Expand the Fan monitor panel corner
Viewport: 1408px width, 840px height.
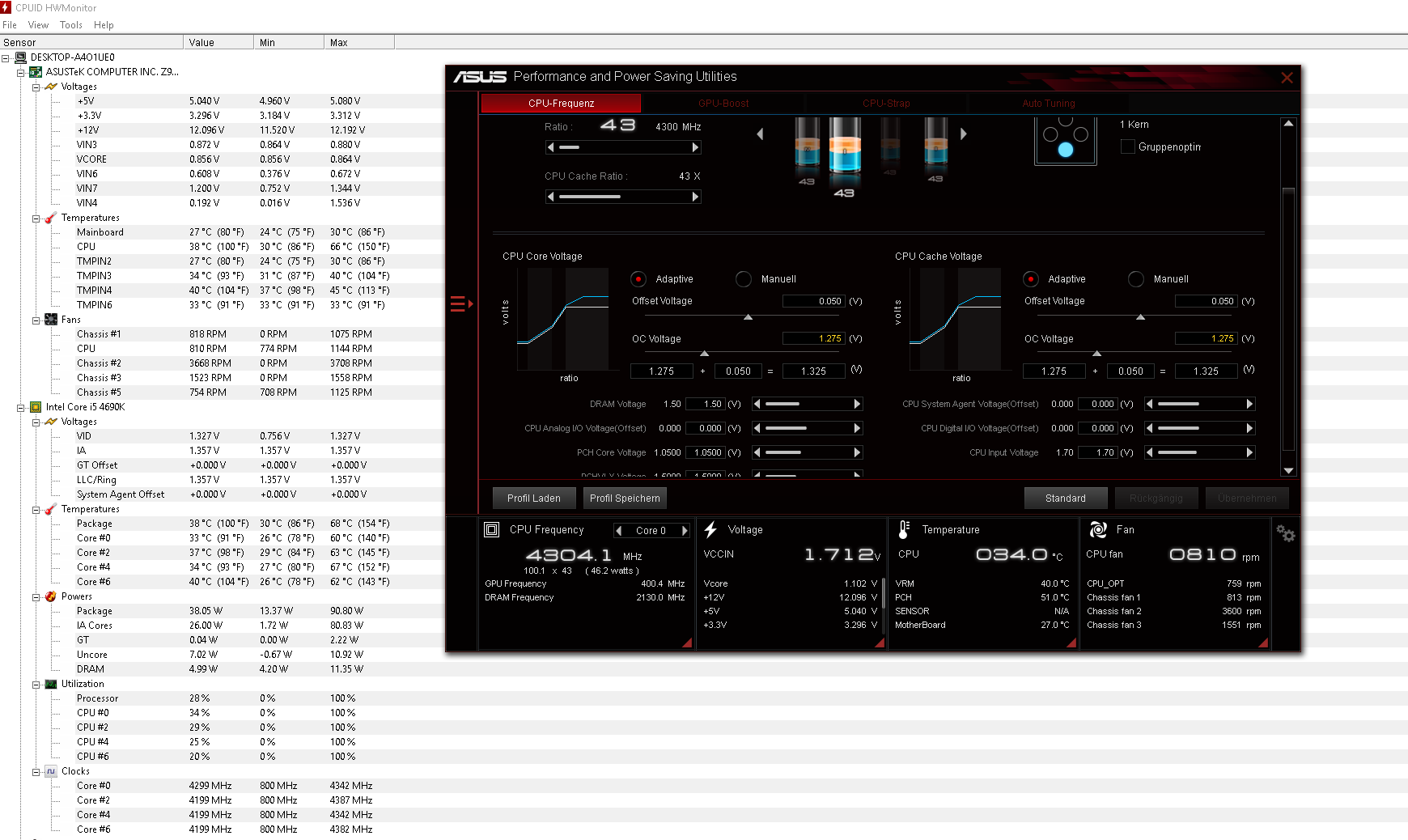point(1263,643)
